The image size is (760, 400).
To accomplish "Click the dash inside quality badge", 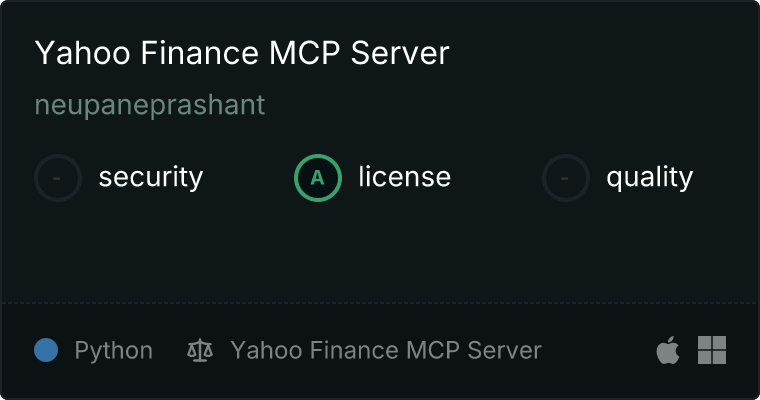I will coord(565,178).
